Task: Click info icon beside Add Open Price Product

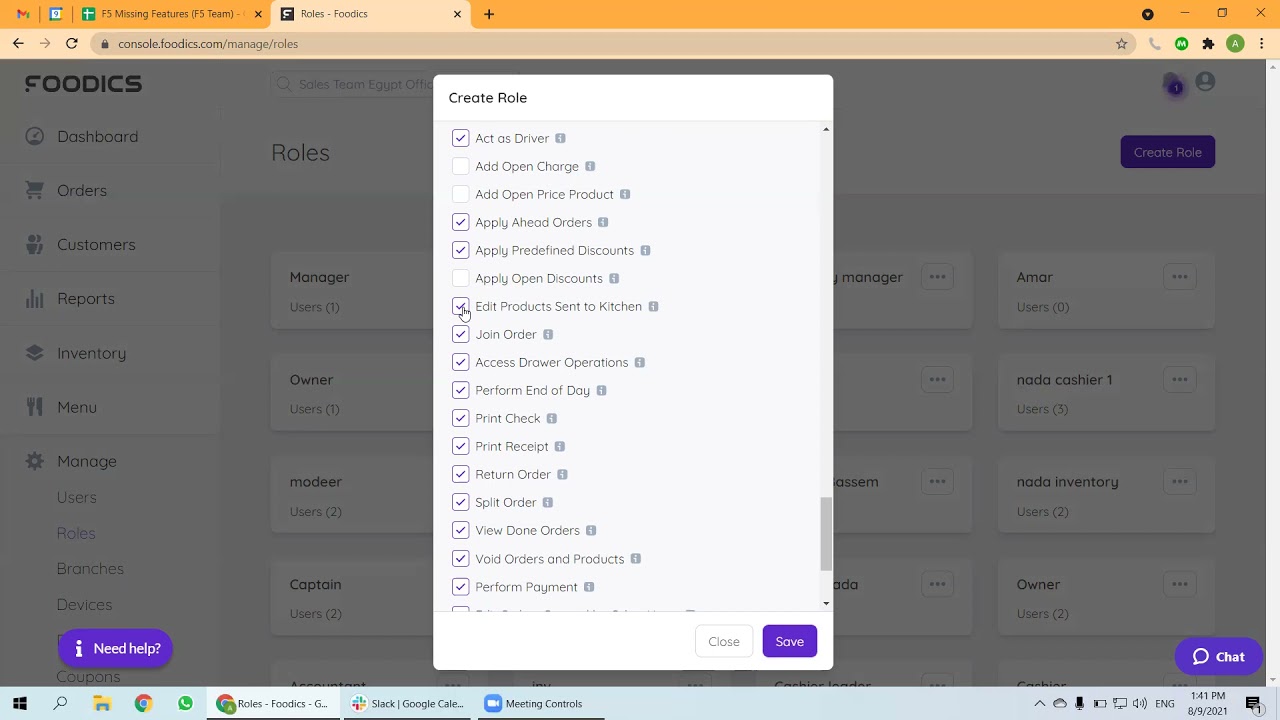Action: [625, 194]
